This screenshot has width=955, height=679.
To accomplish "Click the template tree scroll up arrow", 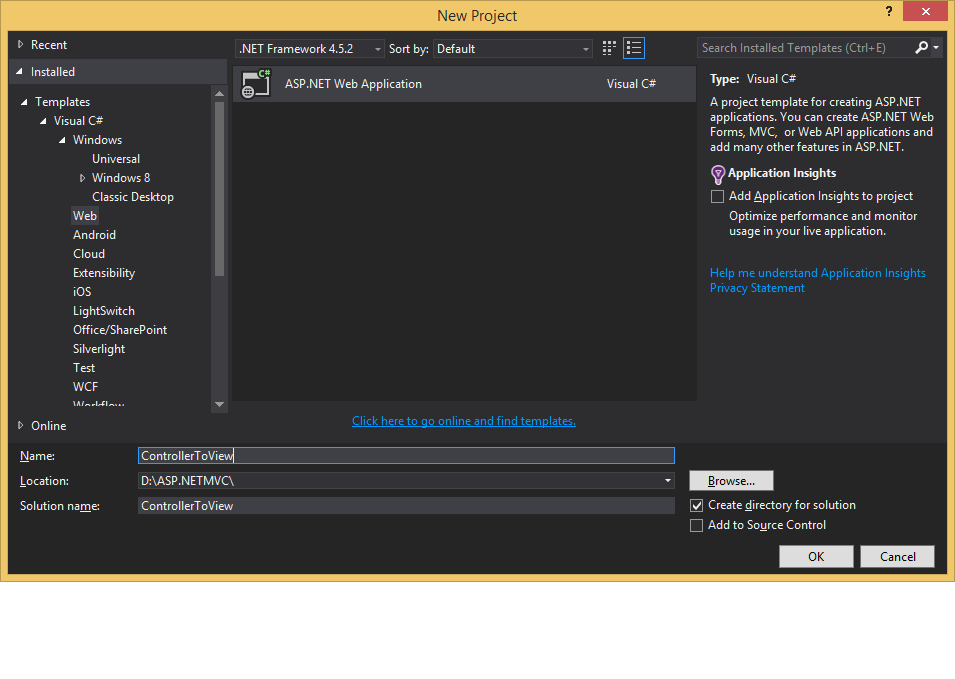I will pos(220,94).
